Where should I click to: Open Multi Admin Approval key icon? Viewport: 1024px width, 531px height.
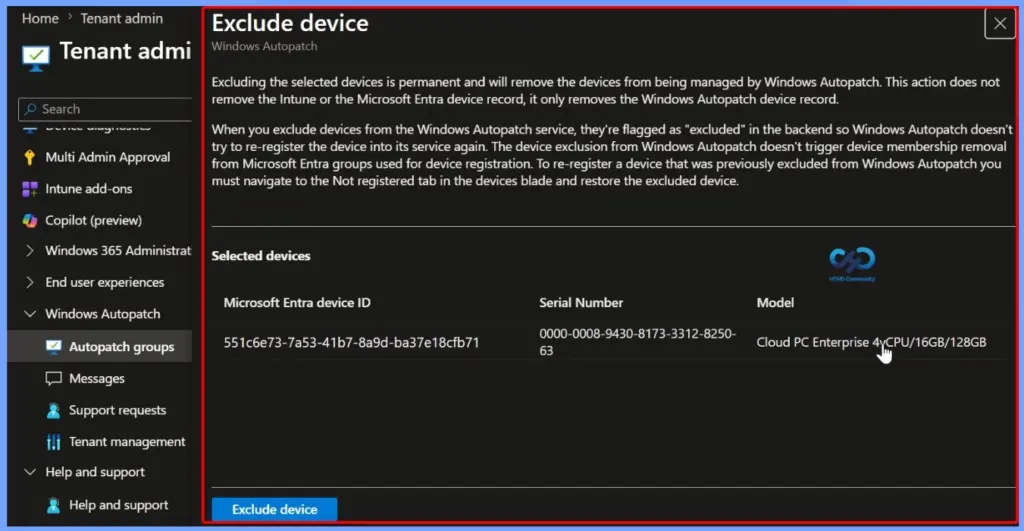pos(29,157)
